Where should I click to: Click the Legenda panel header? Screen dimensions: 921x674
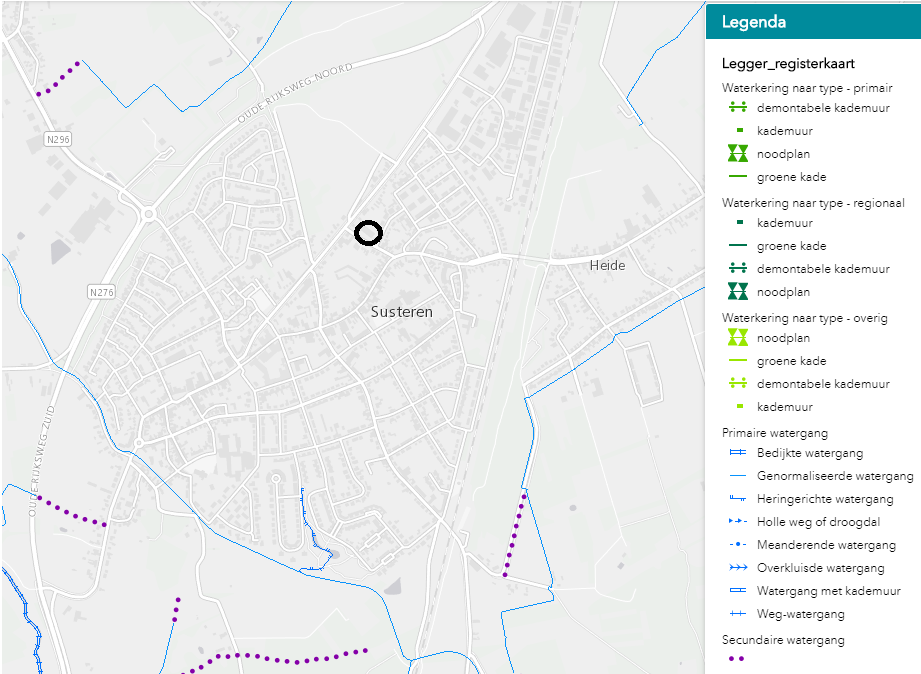(x=814, y=22)
